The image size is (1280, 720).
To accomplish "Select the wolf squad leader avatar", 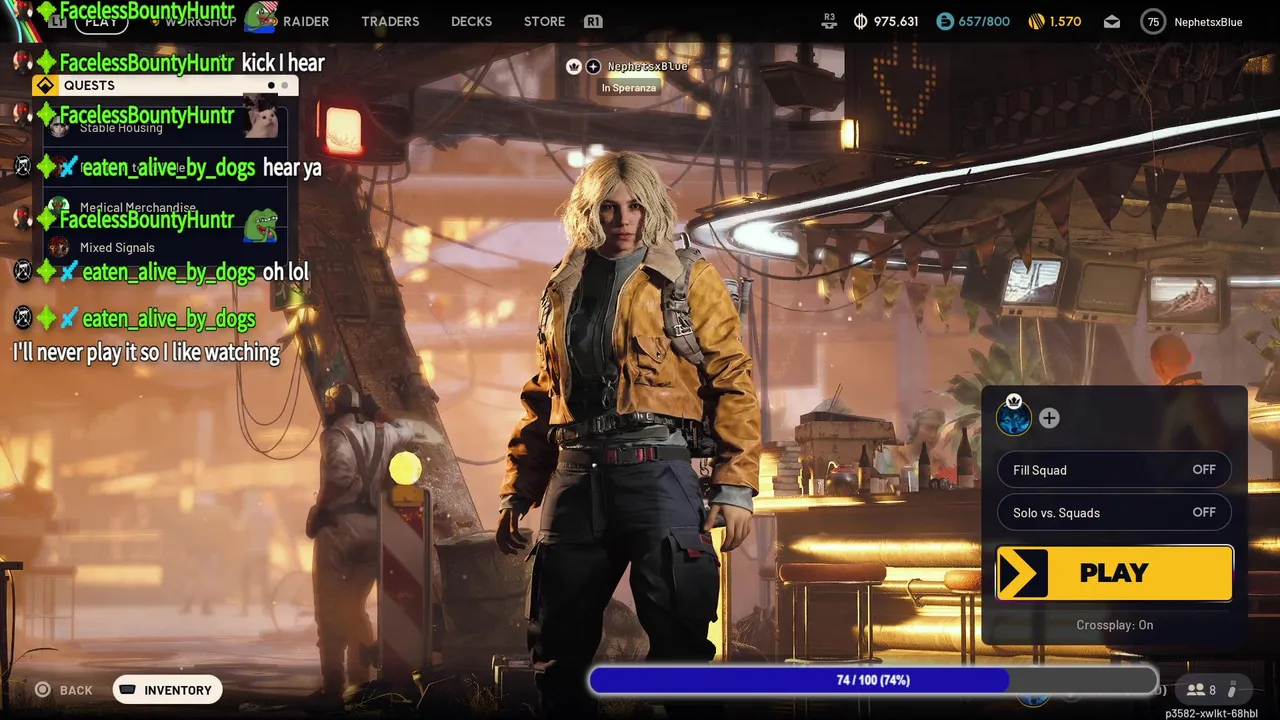I will pyautogui.click(x=1014, y=418).
